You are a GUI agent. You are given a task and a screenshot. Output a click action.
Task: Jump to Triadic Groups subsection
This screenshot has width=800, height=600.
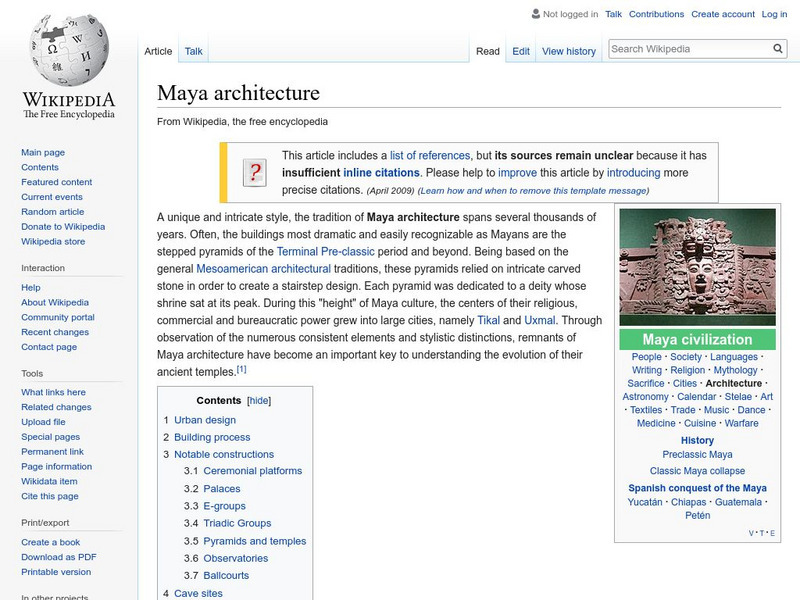(237, 523)
